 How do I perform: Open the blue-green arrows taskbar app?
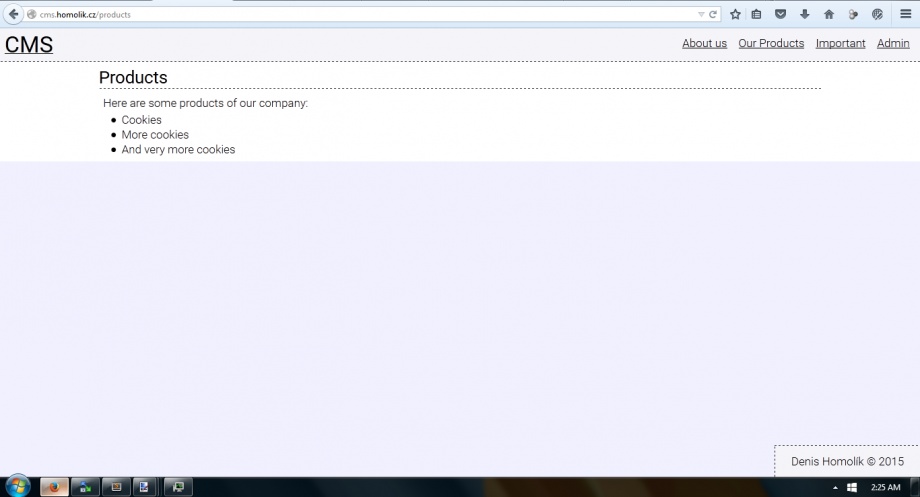coord(85,487)
